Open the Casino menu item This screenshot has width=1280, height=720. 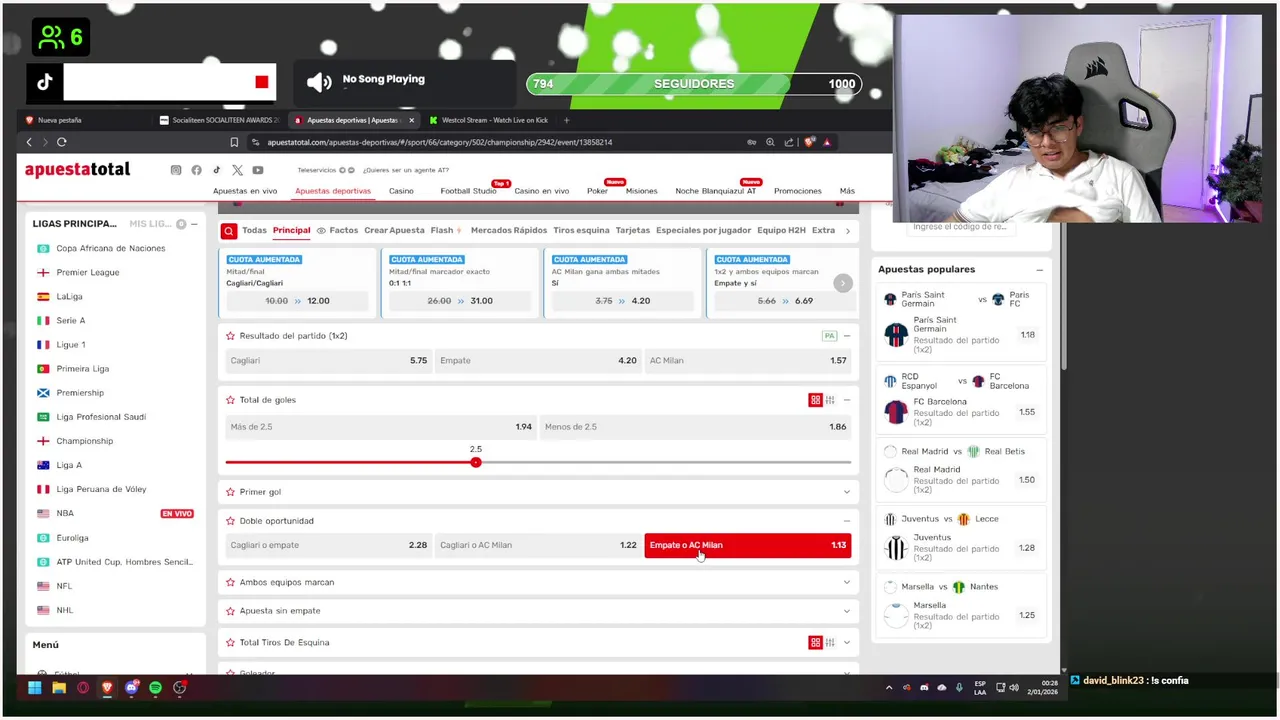[401, 191]
